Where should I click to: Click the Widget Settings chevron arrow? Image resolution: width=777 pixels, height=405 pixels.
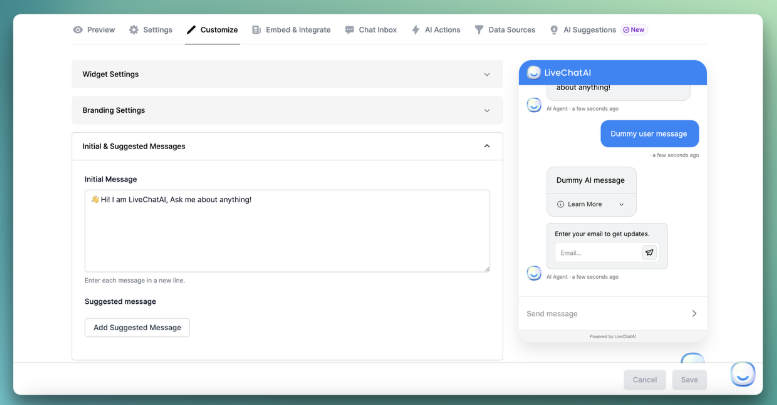(x=487, y=74)
